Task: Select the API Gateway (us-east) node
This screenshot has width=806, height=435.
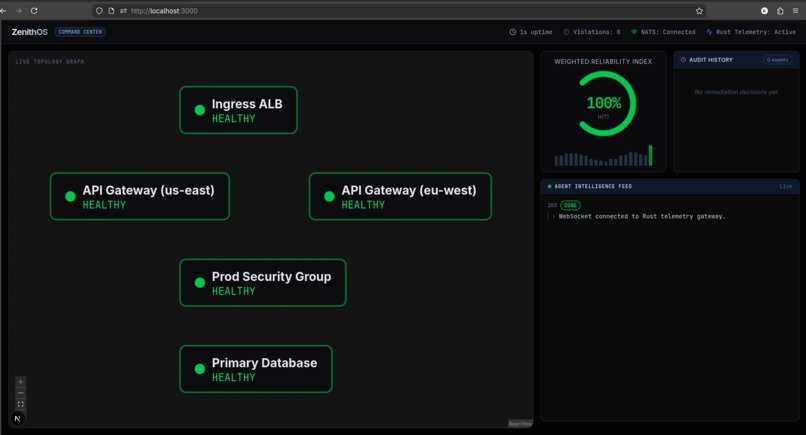Action: (140, 196)
